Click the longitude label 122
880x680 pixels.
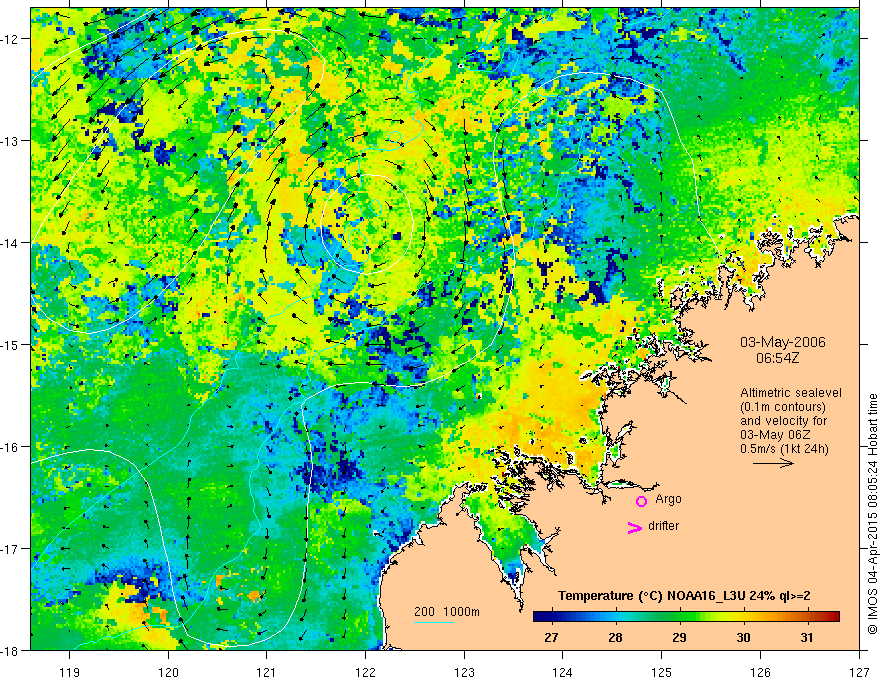click(365, 672)
